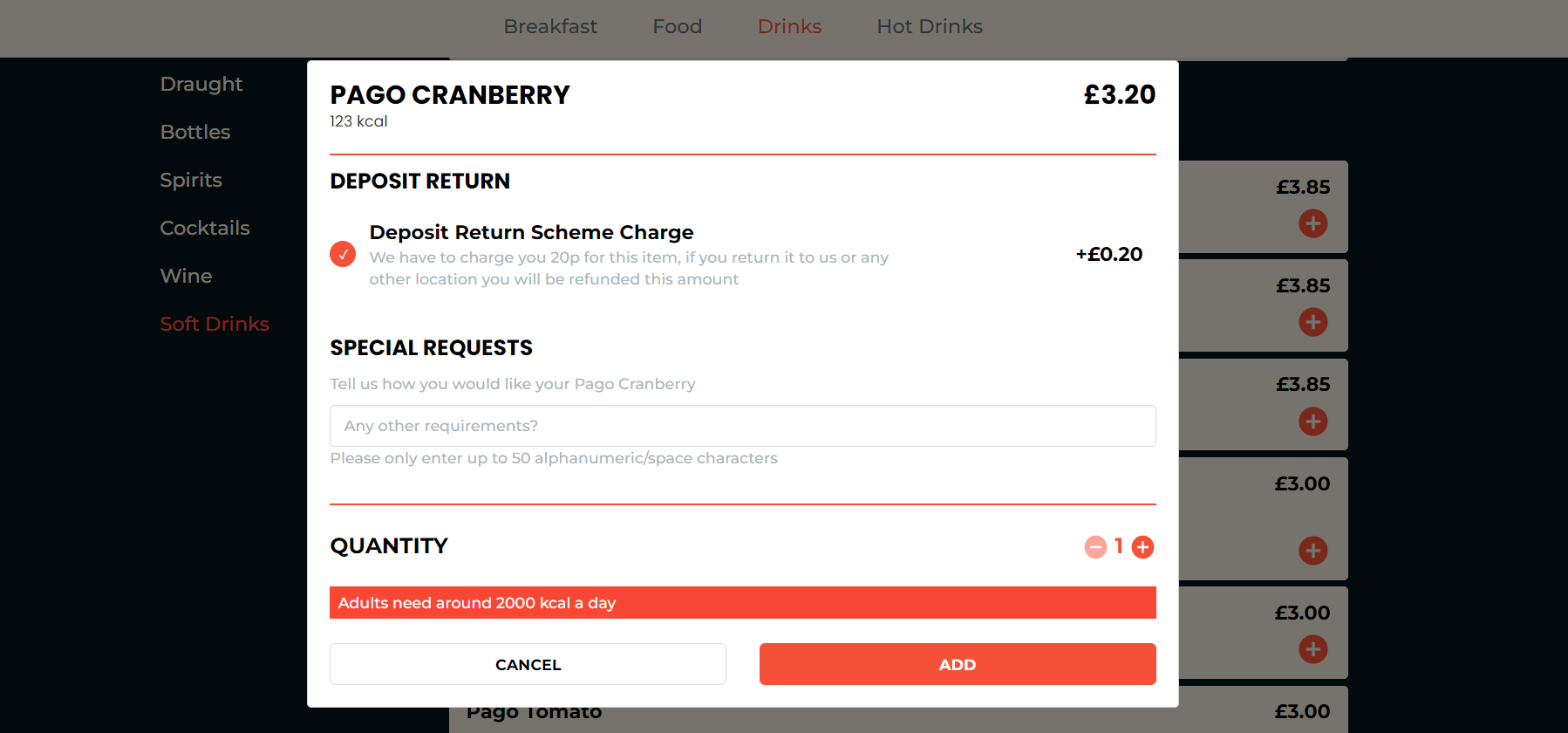Add the second £3.85 item with plus icon
The height and width of the screenshot is (733, 1568).
(1312, 322)
